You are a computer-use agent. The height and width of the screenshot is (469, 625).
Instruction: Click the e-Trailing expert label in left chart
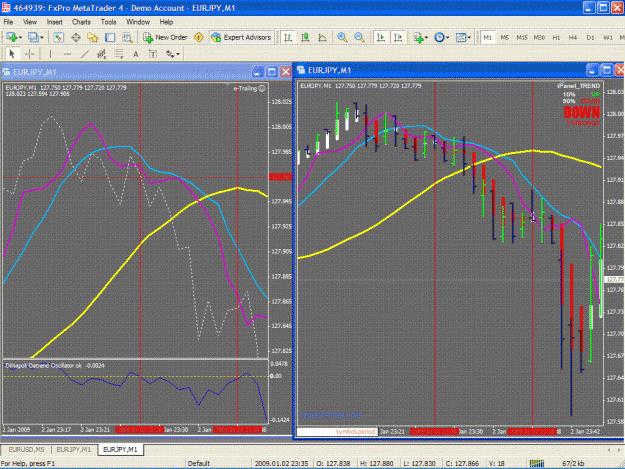coord(249,88)
